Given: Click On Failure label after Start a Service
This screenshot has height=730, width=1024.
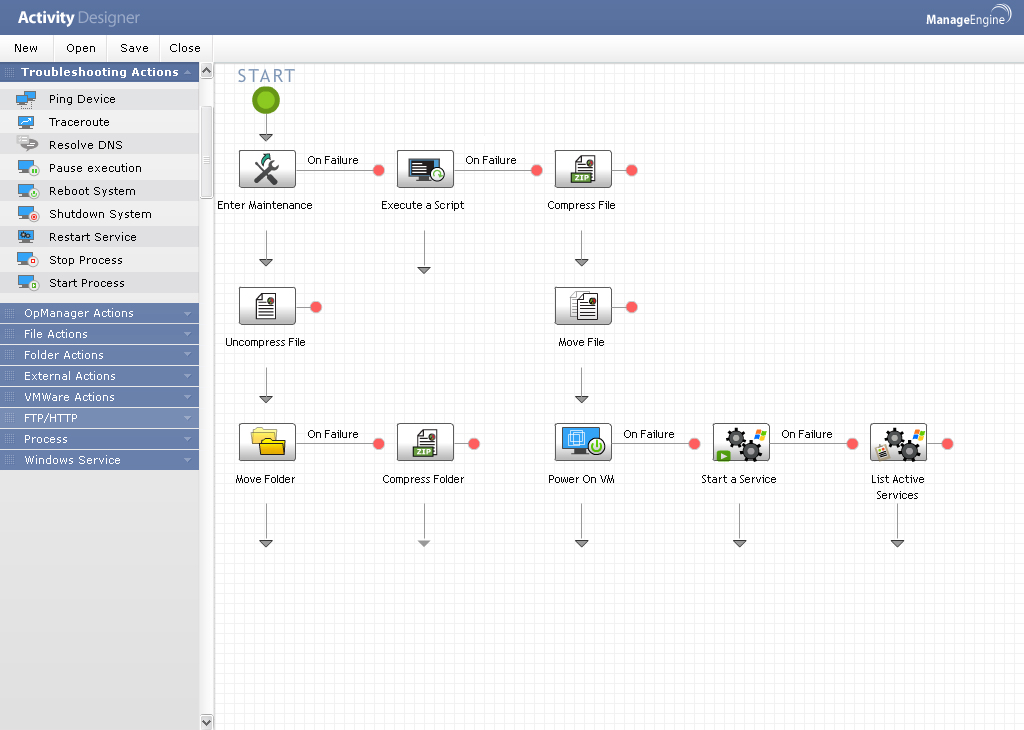Looking at the screenshot, I should coord(807,434).
